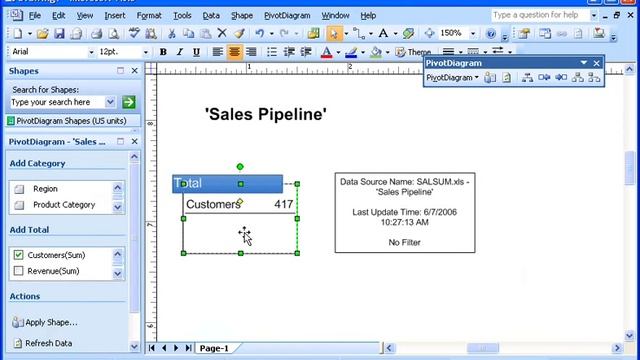Toggle italic formatting
Image resolution: width=640 pixels, height=360 pixels.
click(180, 52)
